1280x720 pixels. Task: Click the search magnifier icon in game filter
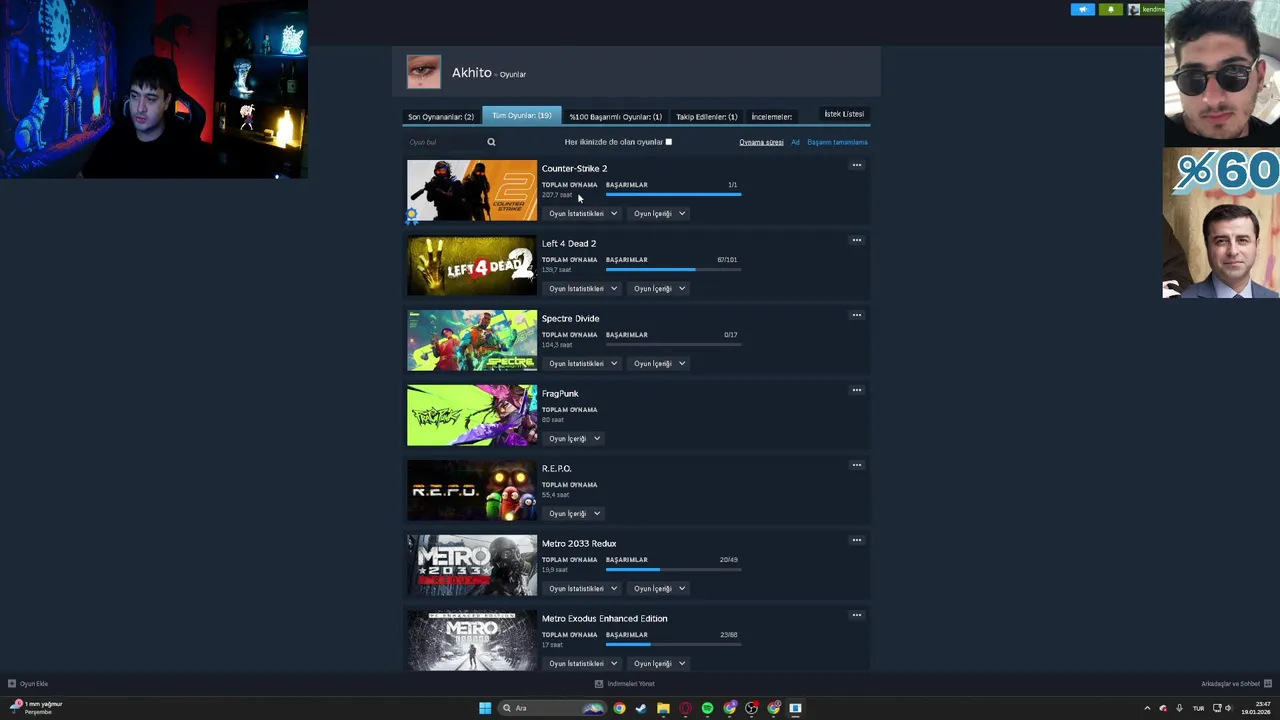(491, 142)
